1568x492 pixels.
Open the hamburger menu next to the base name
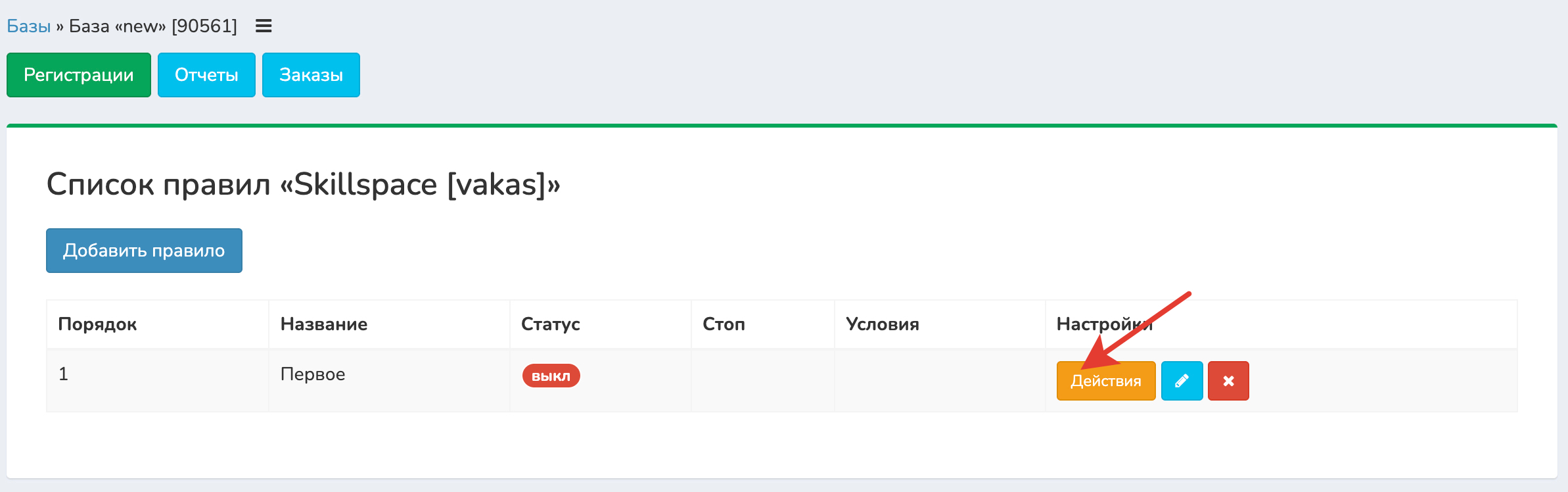264,26
